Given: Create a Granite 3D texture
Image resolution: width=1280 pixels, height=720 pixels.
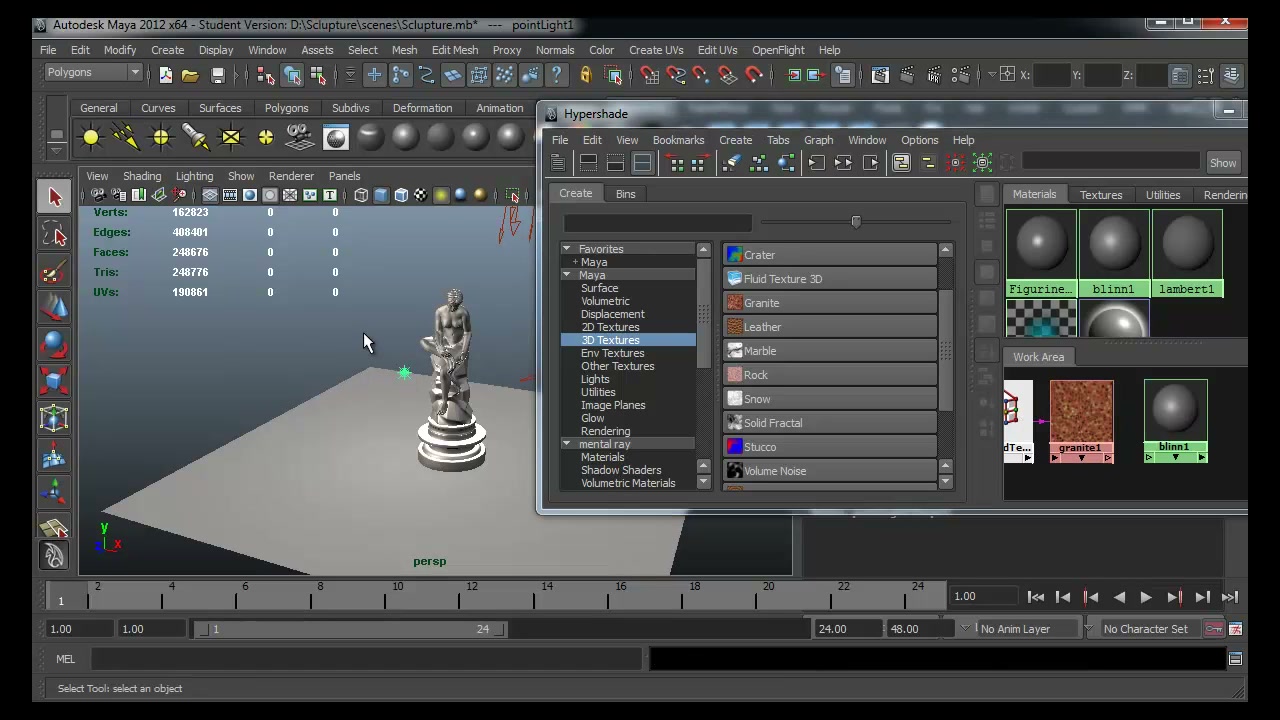Looking at the screenshot, I should click(x=830, y=303).
